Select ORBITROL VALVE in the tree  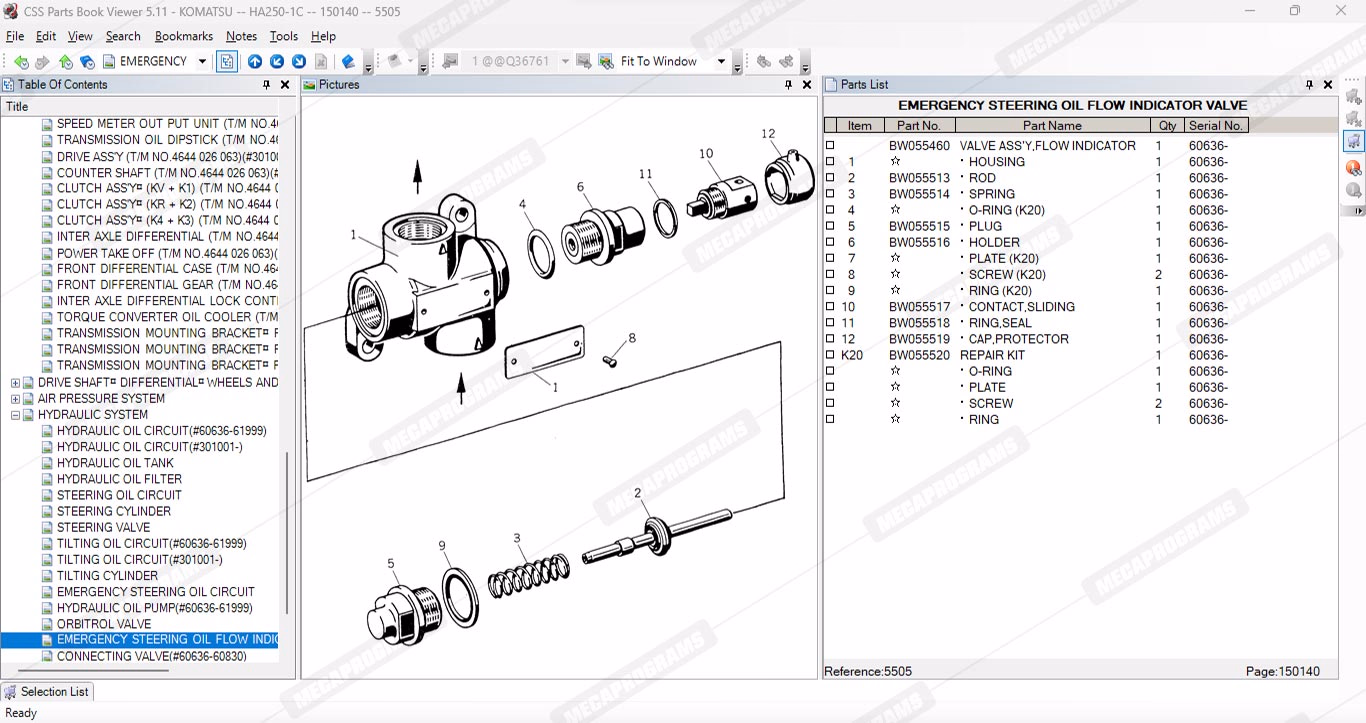[x=104, y=624]
